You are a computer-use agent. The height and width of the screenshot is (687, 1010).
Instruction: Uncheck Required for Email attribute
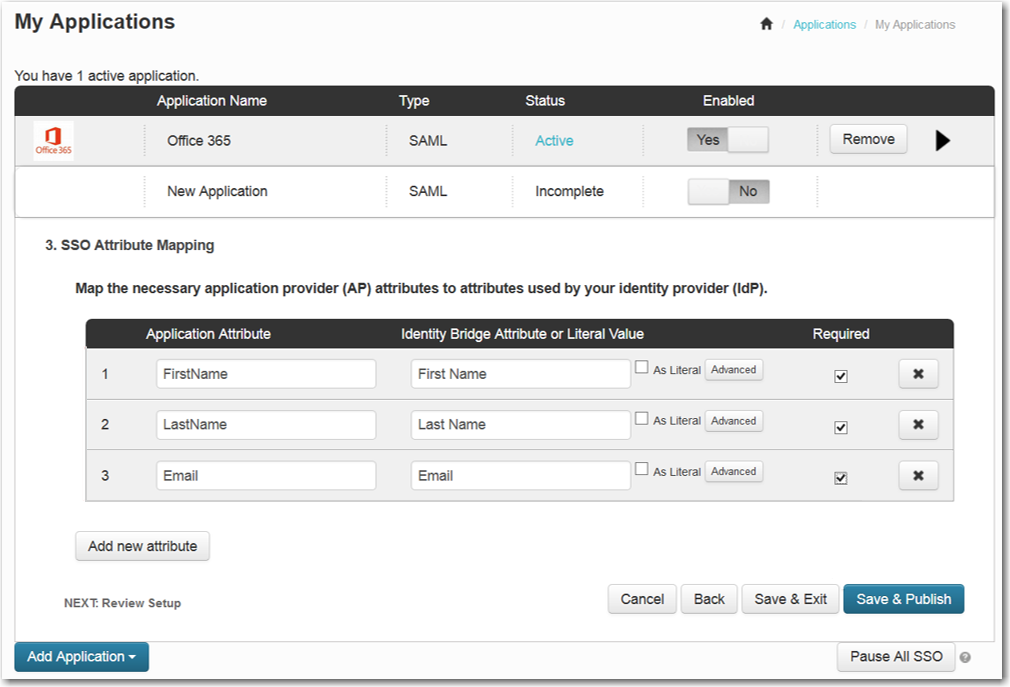841,478
